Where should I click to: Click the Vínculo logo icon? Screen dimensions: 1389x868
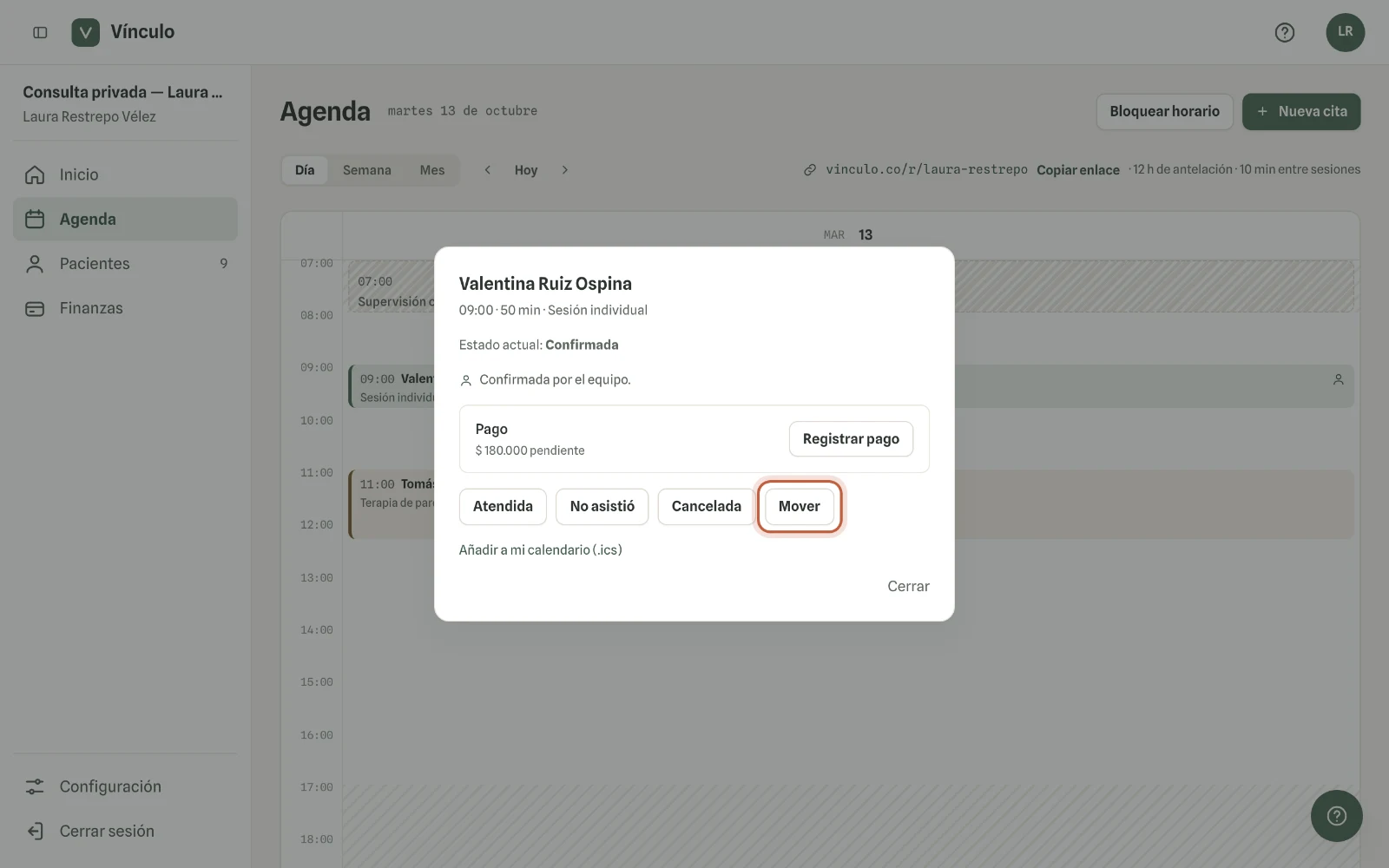(85, 32)
